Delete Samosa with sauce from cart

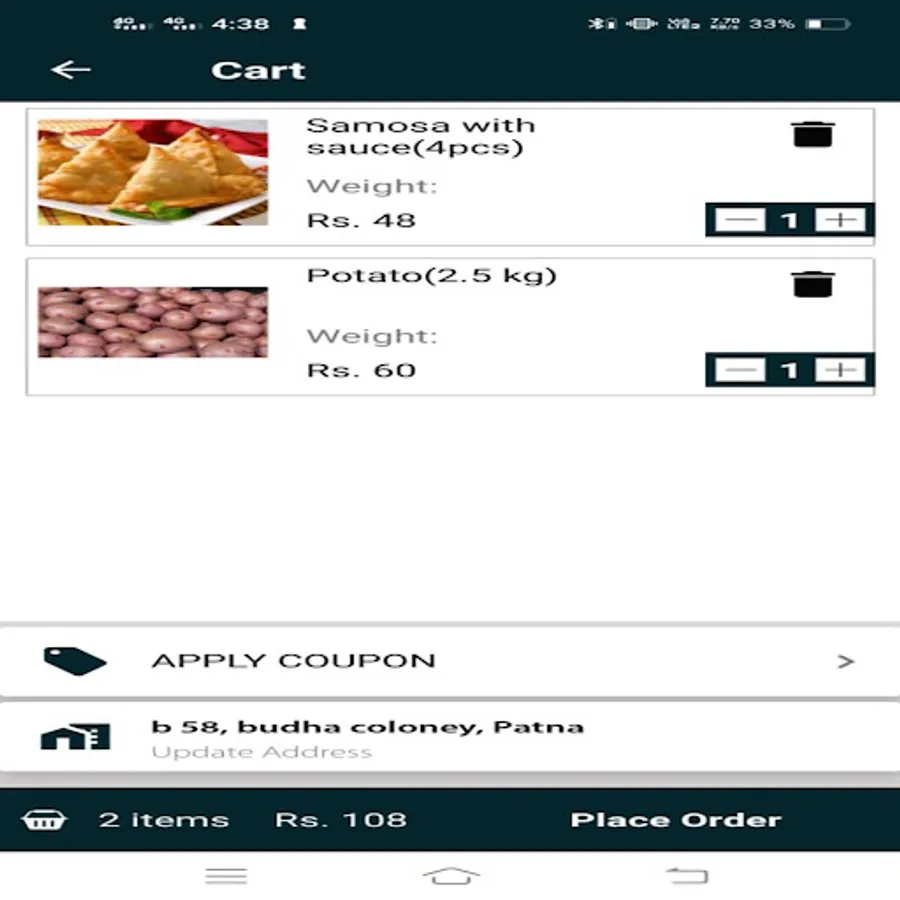pos(812,134)
